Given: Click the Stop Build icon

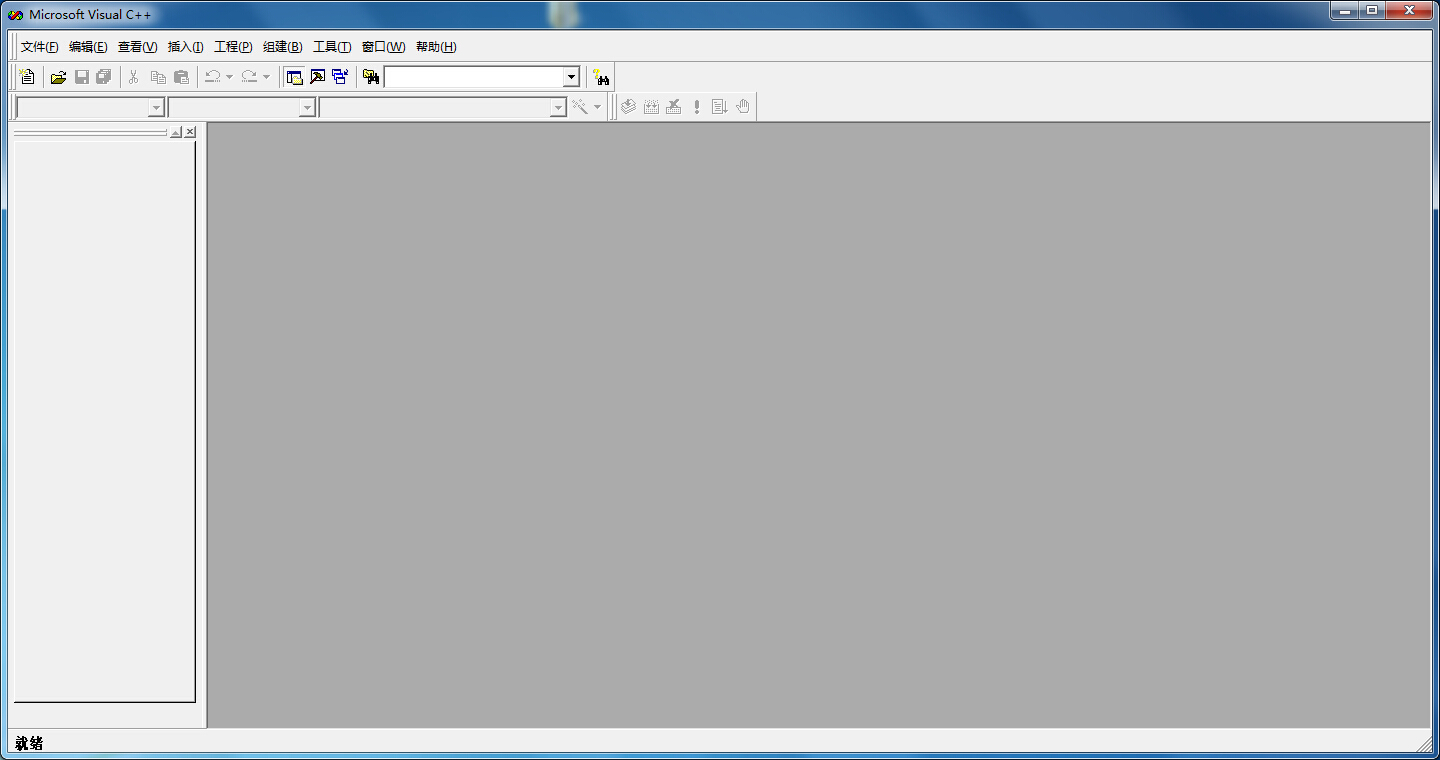Looking at the screenshot, I should (x=674, y=107).
